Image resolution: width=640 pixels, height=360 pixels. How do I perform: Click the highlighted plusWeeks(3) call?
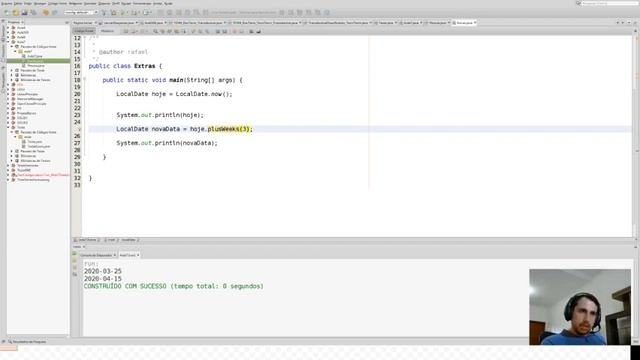pyautogui.click(x=229, y=129)
